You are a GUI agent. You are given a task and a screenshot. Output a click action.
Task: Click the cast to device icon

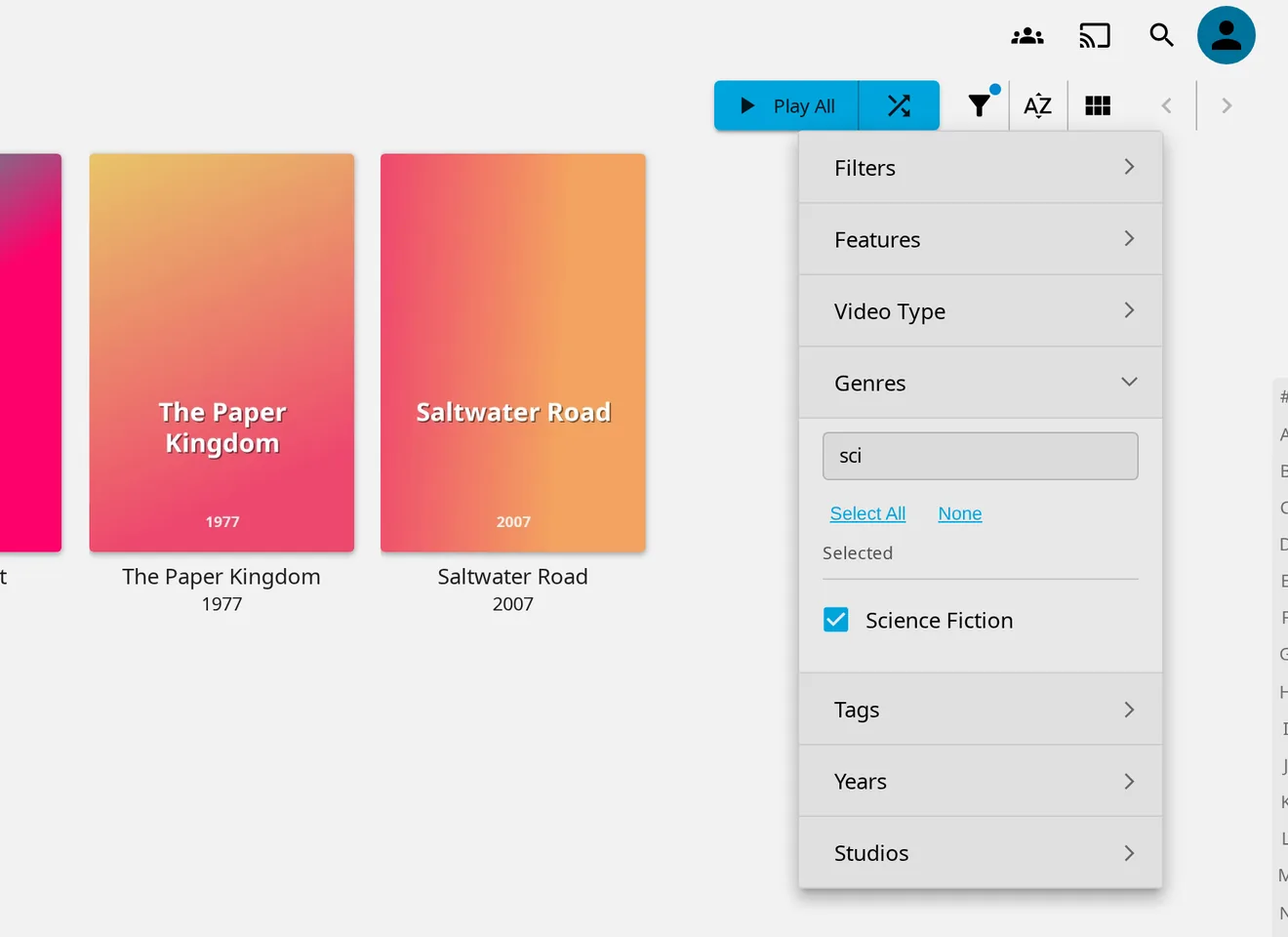pos(1095,36)
